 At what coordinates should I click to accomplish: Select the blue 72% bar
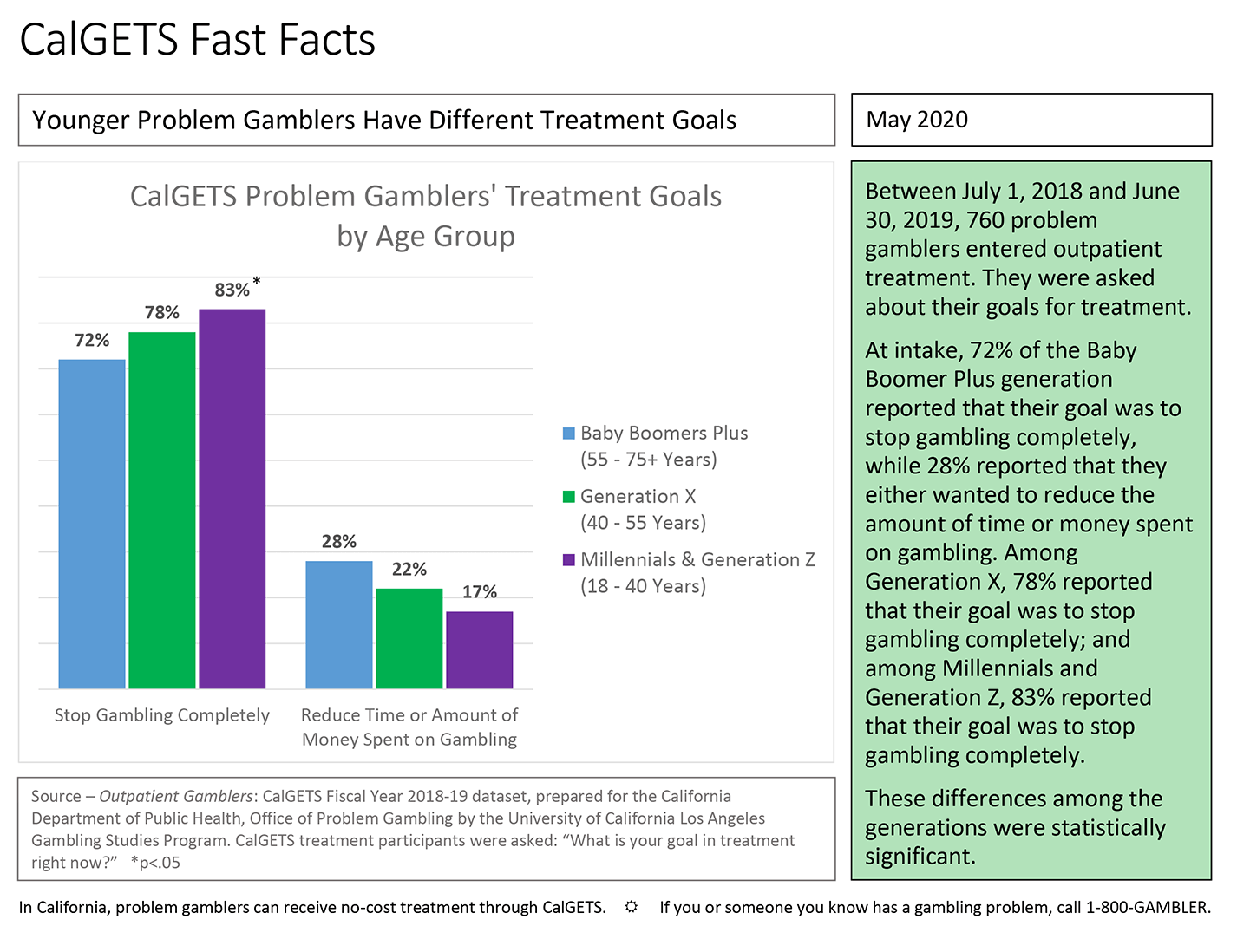click(92, 525)
